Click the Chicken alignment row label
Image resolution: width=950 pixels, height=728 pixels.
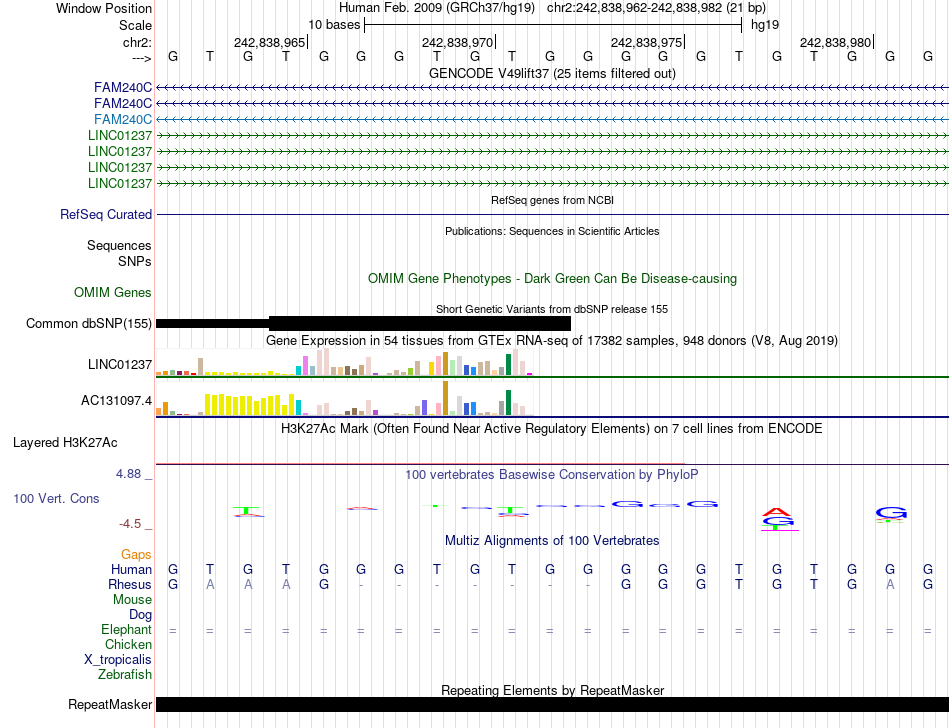pos(128,644)
